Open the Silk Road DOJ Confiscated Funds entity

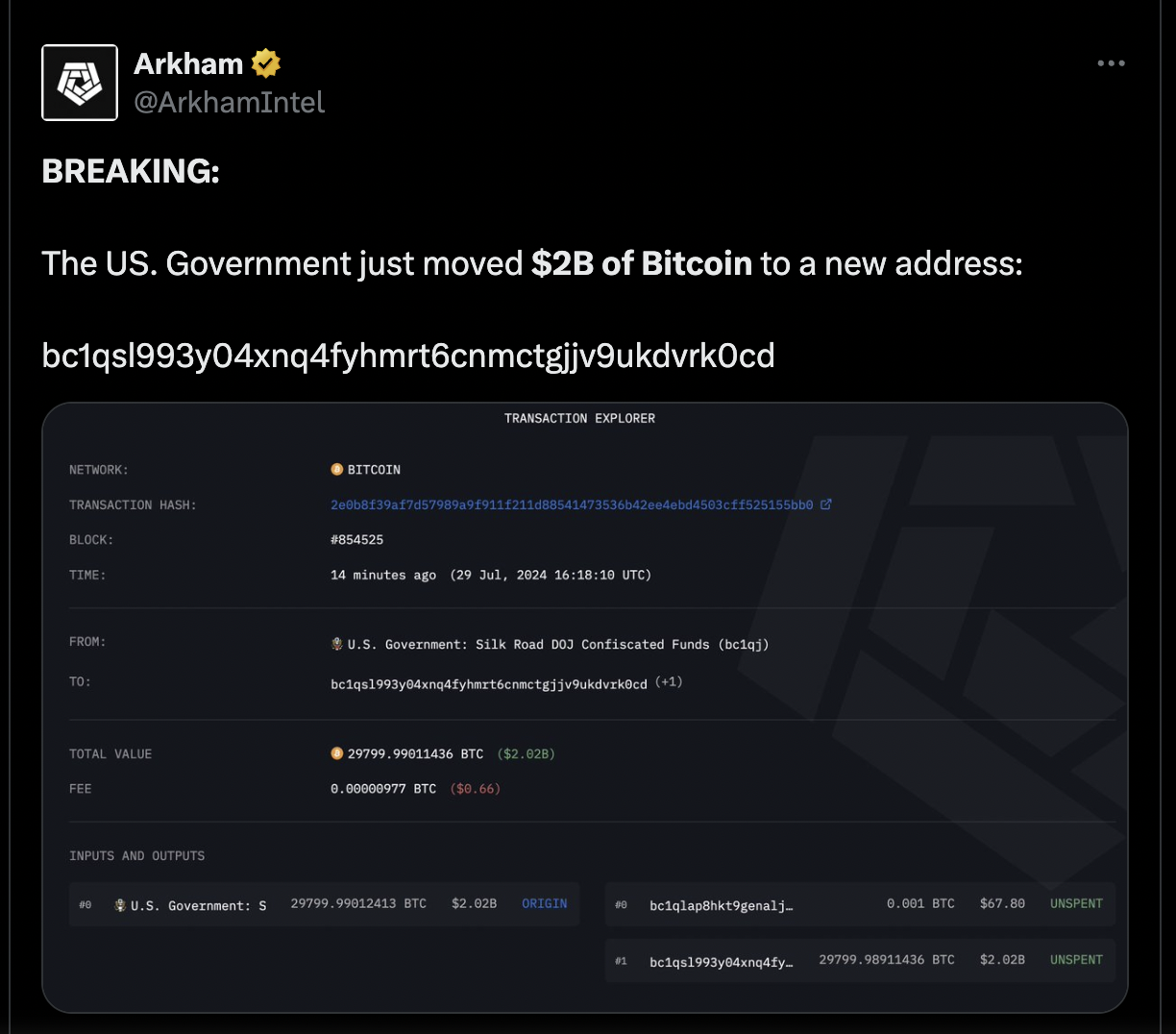point(557,645)
